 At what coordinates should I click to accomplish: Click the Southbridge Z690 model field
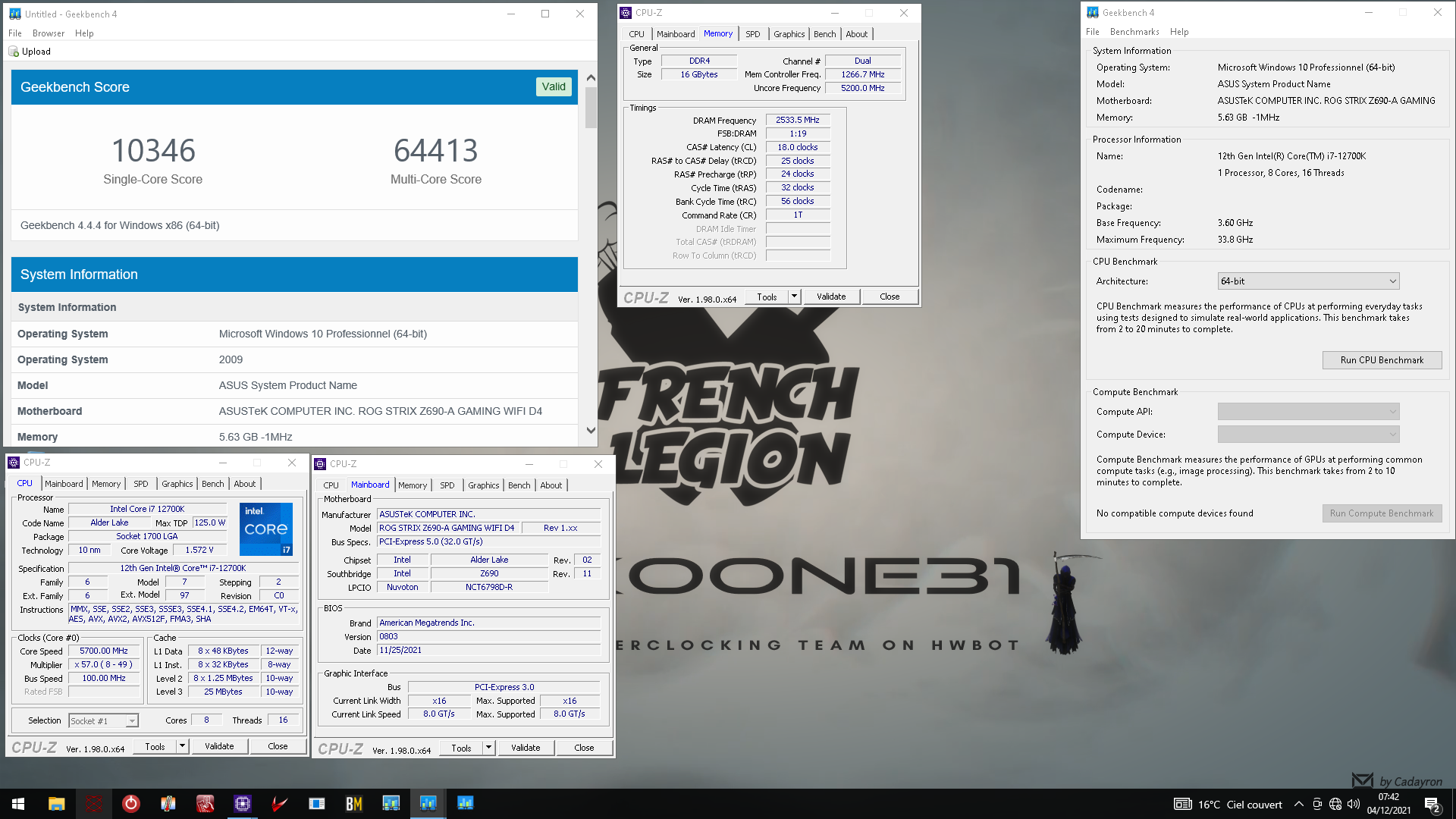pos(489,573)
